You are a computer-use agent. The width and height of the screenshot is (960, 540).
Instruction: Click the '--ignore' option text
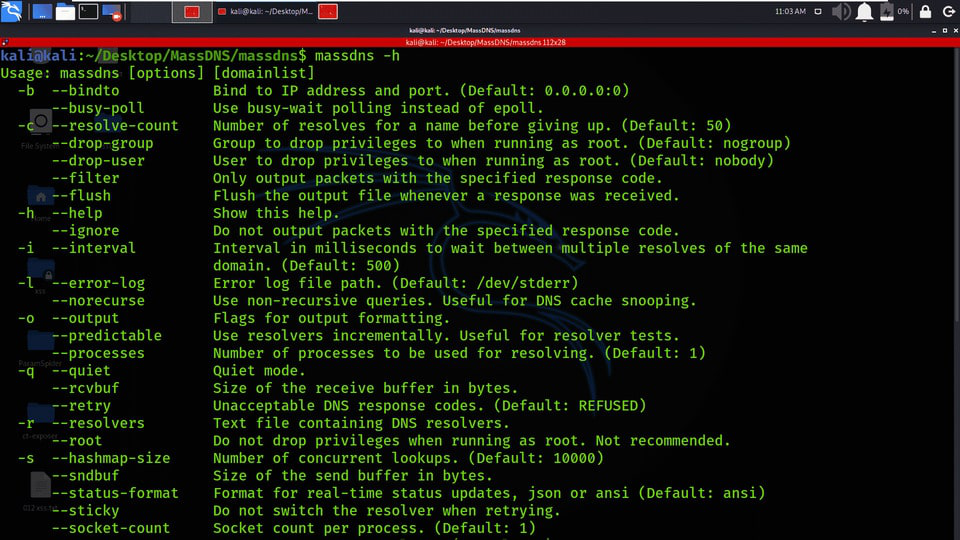[85, 231]
